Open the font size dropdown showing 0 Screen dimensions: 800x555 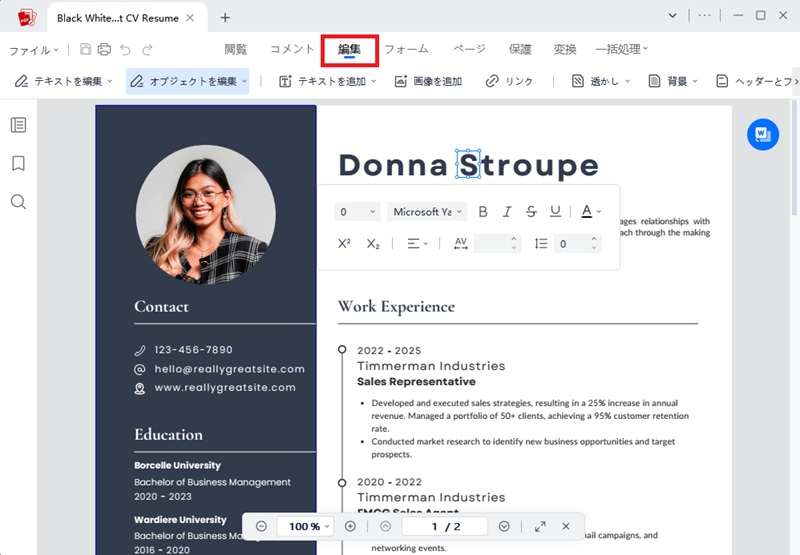coord(358,212)
